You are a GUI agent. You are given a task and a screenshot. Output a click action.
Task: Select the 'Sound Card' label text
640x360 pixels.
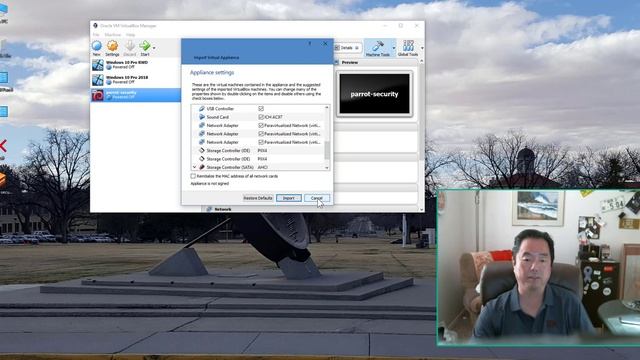click(218, 117)
